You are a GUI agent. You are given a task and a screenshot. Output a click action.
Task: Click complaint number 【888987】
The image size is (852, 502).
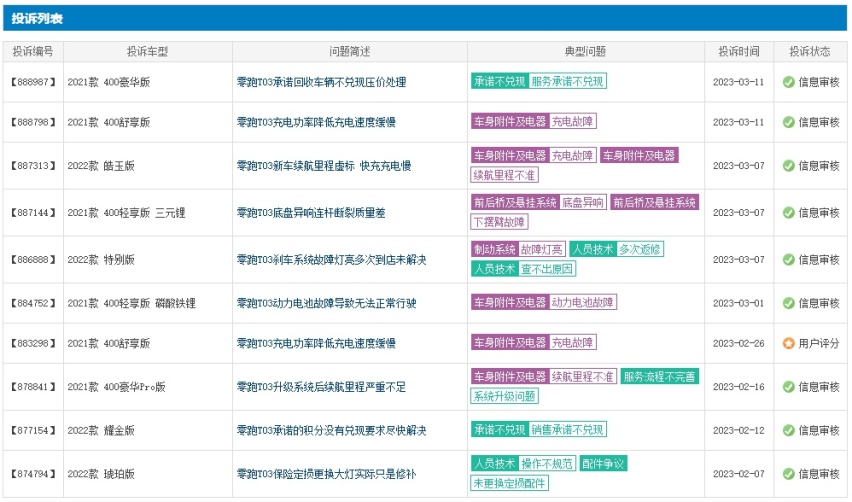33,82
